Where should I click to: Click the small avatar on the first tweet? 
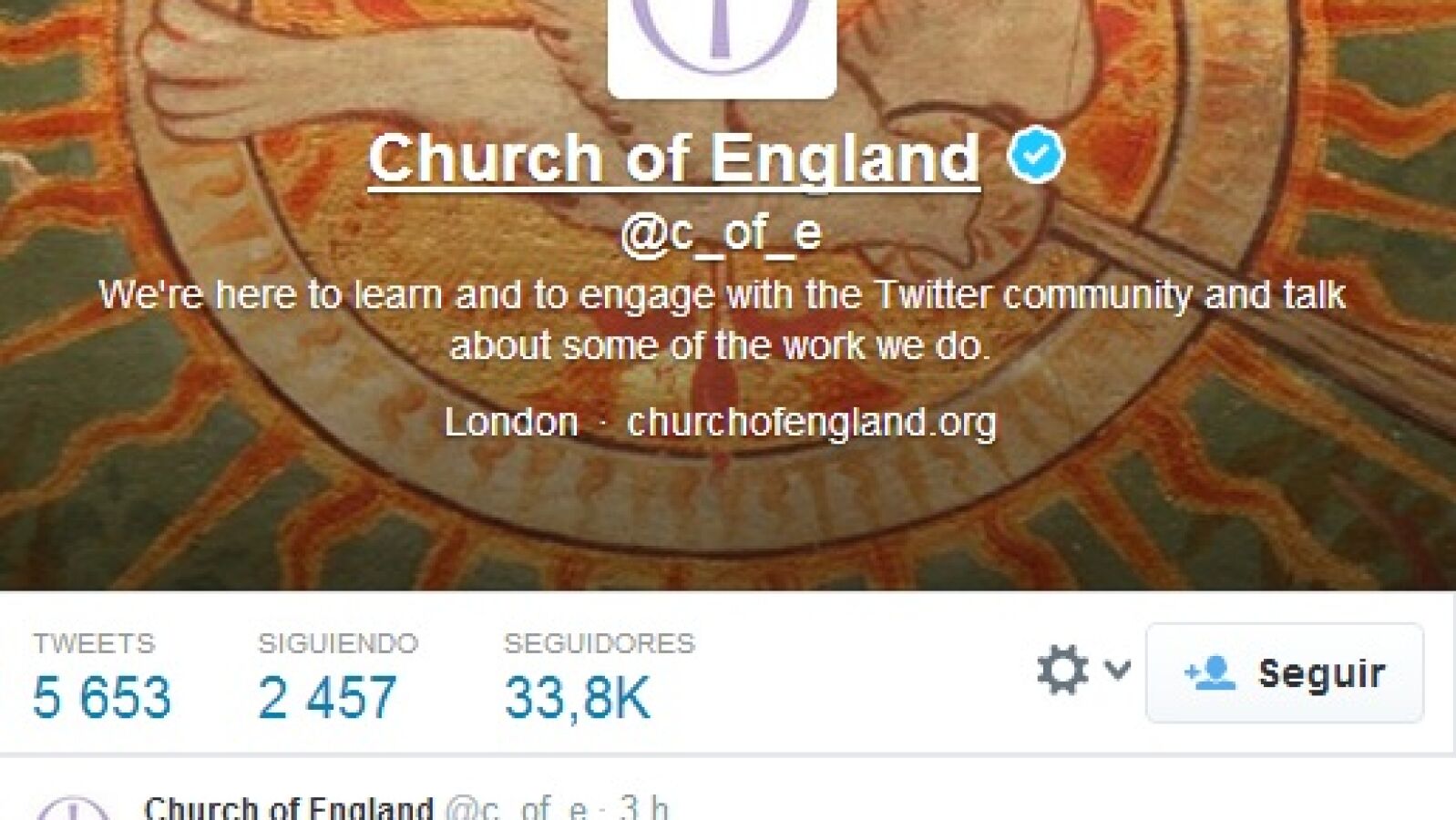73,808
